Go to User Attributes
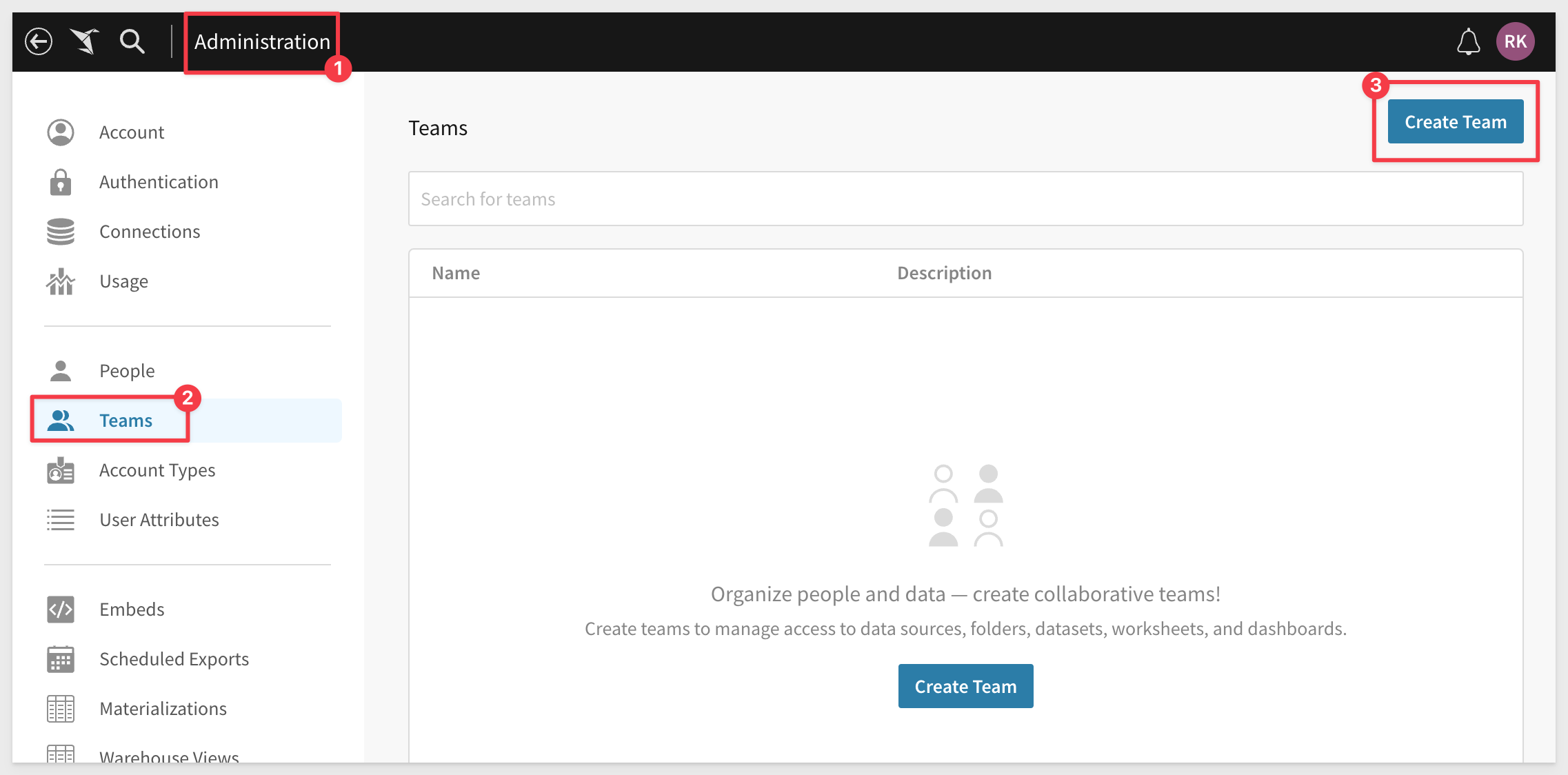The image size is (1568, 775). 159,520
